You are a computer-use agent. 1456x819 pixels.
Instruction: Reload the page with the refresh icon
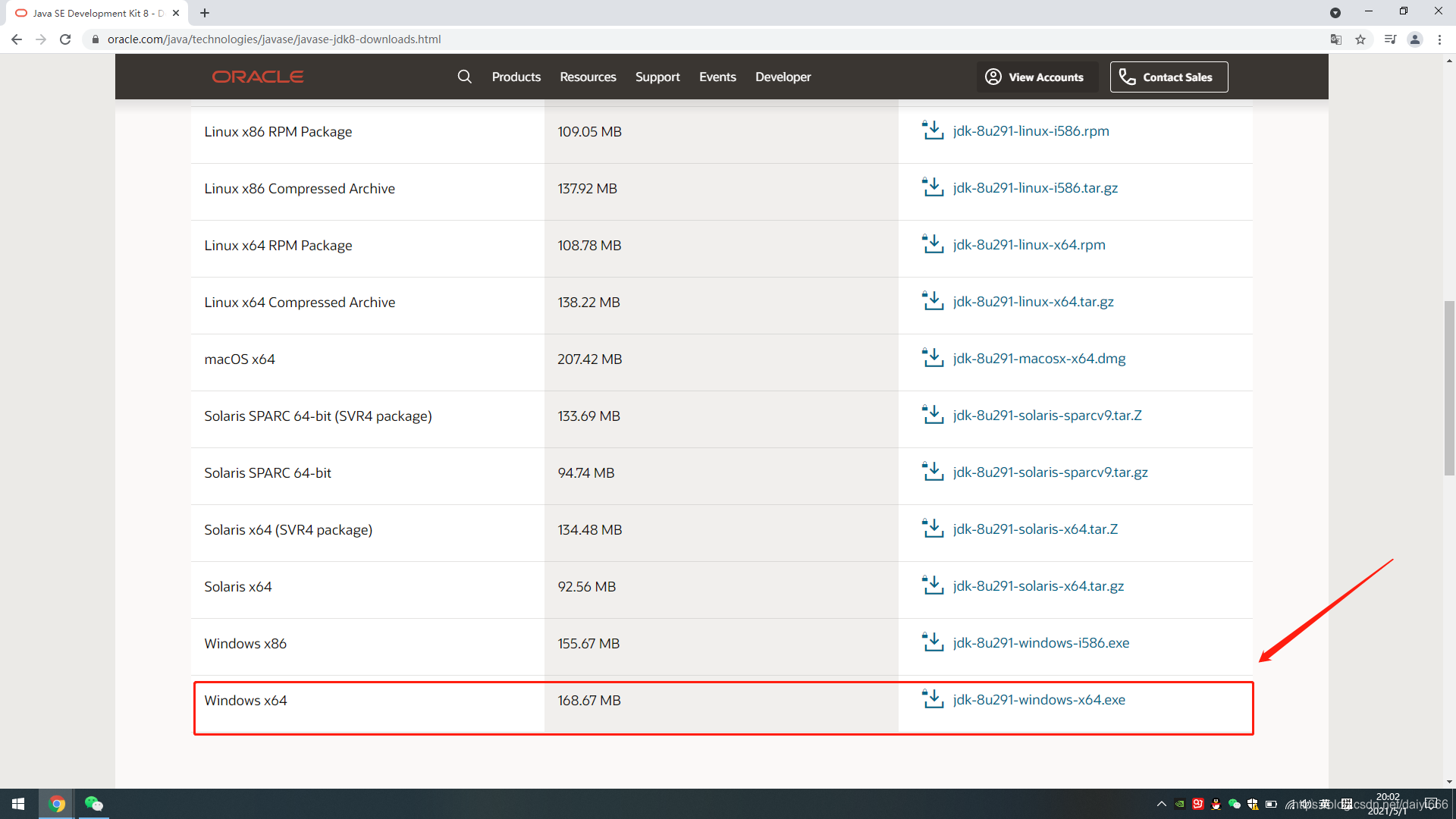click(x=65, y=39)
